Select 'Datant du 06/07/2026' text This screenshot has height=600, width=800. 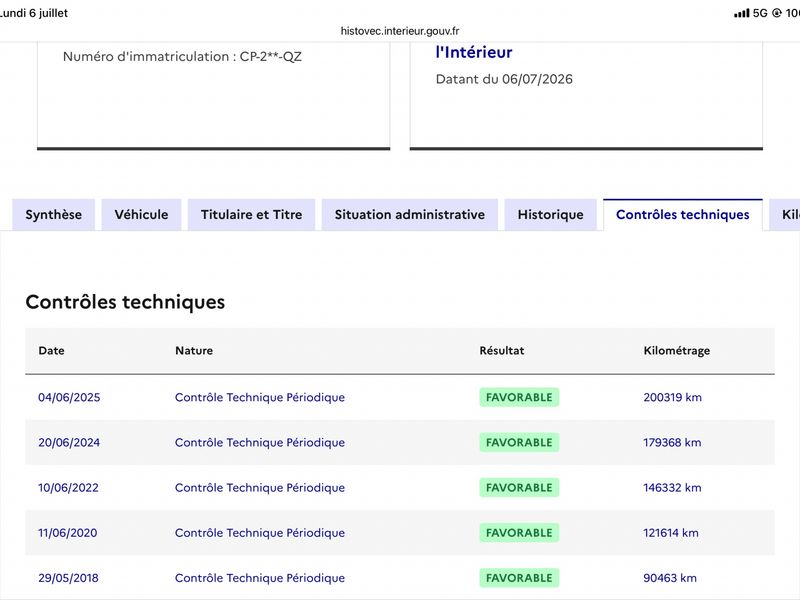coord(504,79)
